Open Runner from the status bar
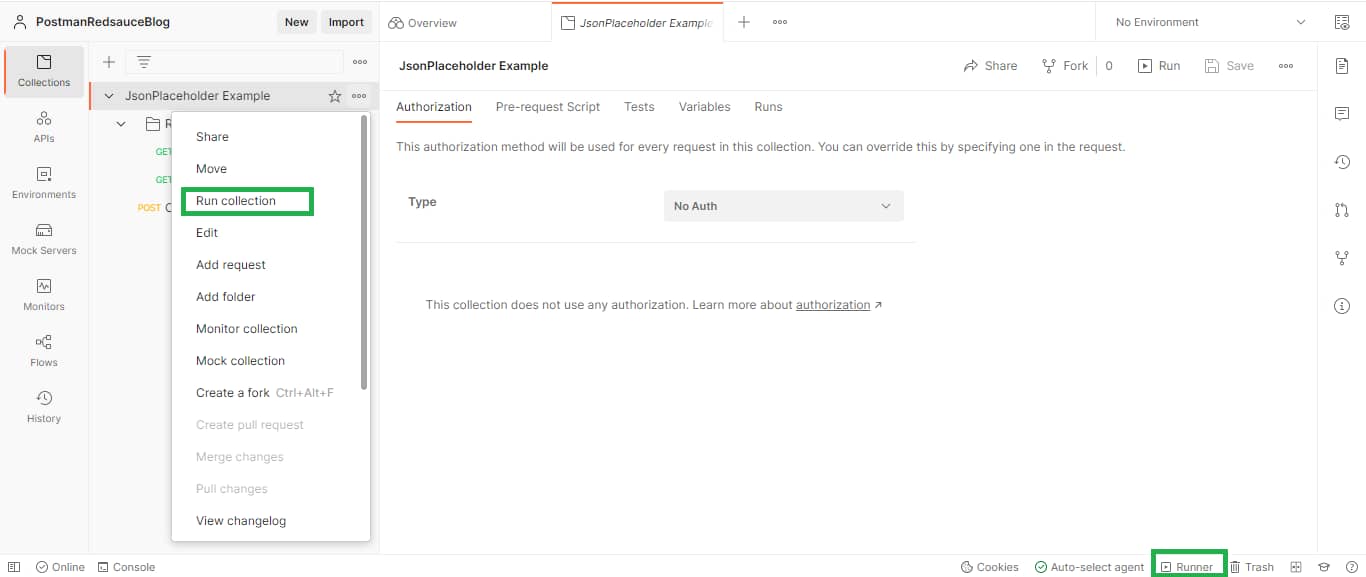 [x=1187, y=567]
